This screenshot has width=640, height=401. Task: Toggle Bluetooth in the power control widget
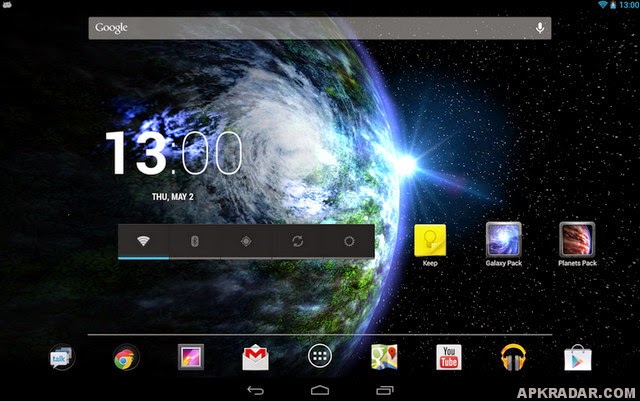[195, 241]
